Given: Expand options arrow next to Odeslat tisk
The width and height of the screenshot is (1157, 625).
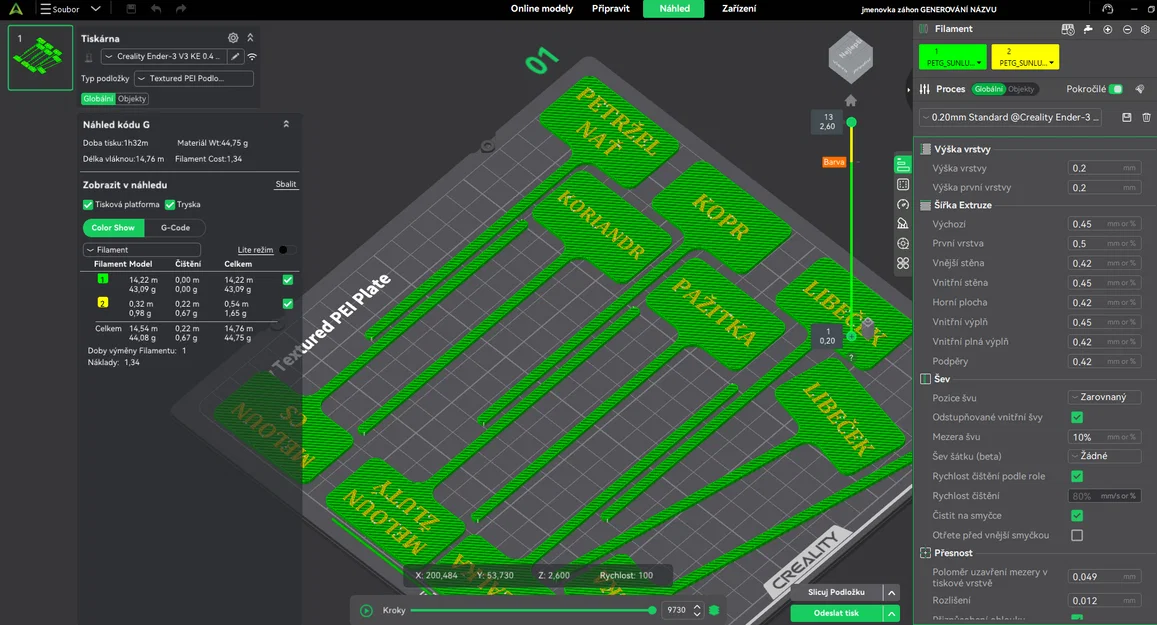Looking at the screenshot, I should [891, 613].
